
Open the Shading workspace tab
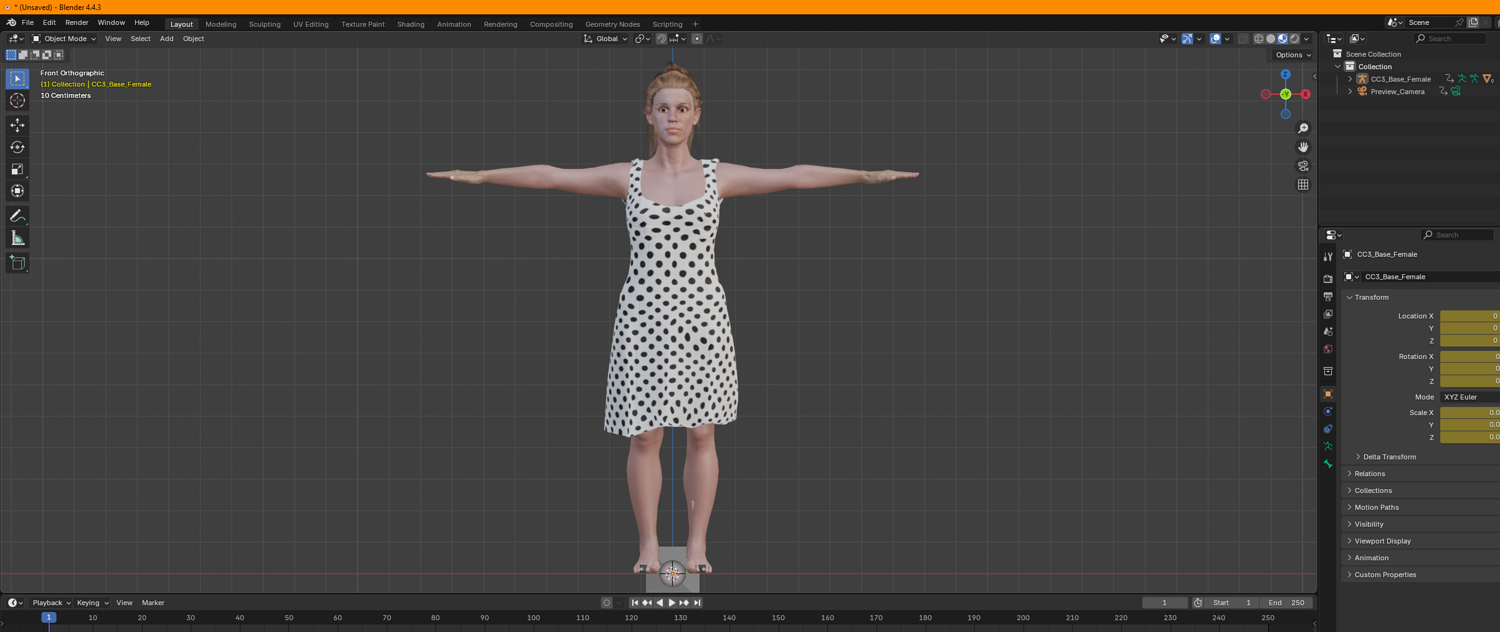point(410,24)
